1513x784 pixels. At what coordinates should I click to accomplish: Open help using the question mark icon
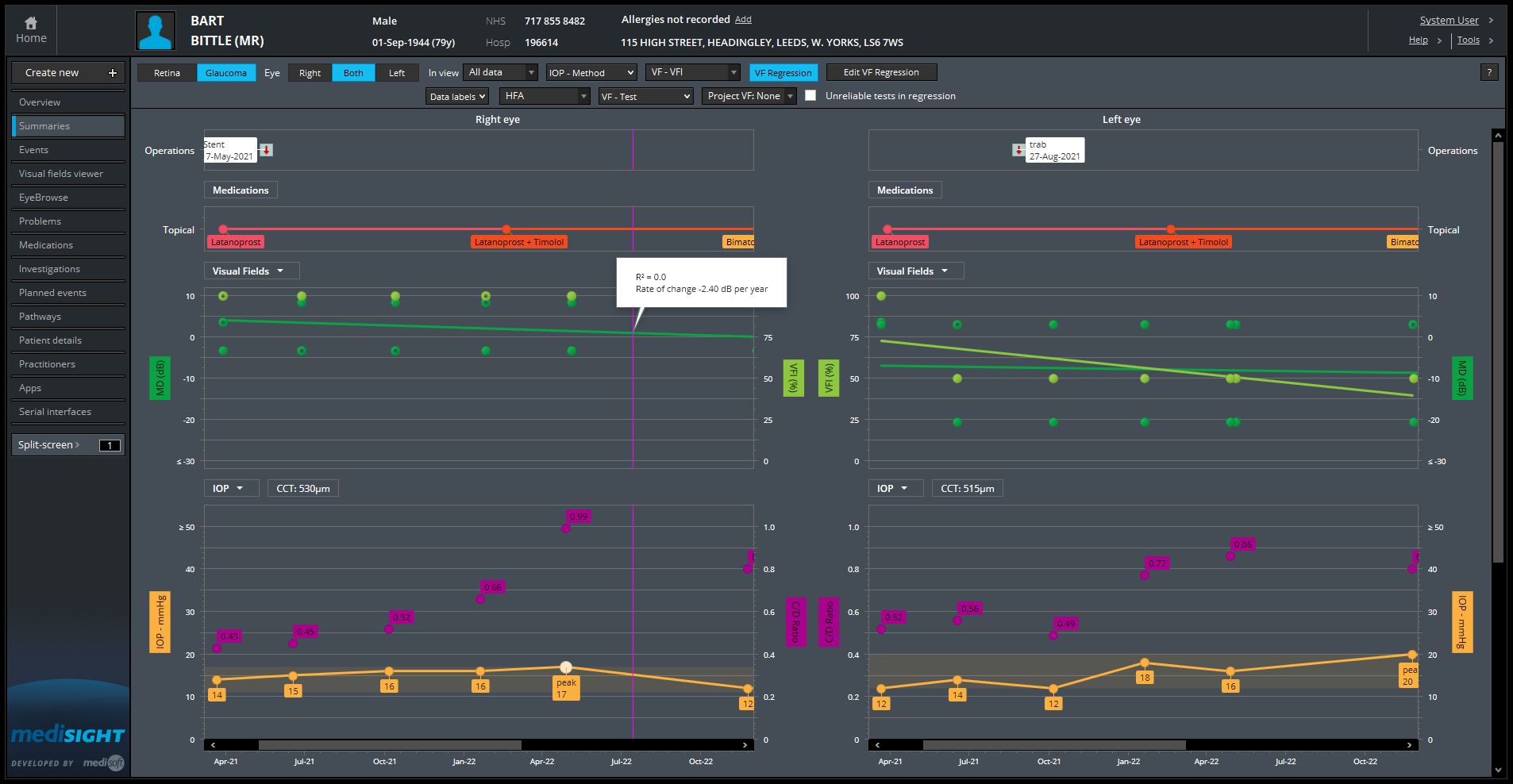(1489, 72)
